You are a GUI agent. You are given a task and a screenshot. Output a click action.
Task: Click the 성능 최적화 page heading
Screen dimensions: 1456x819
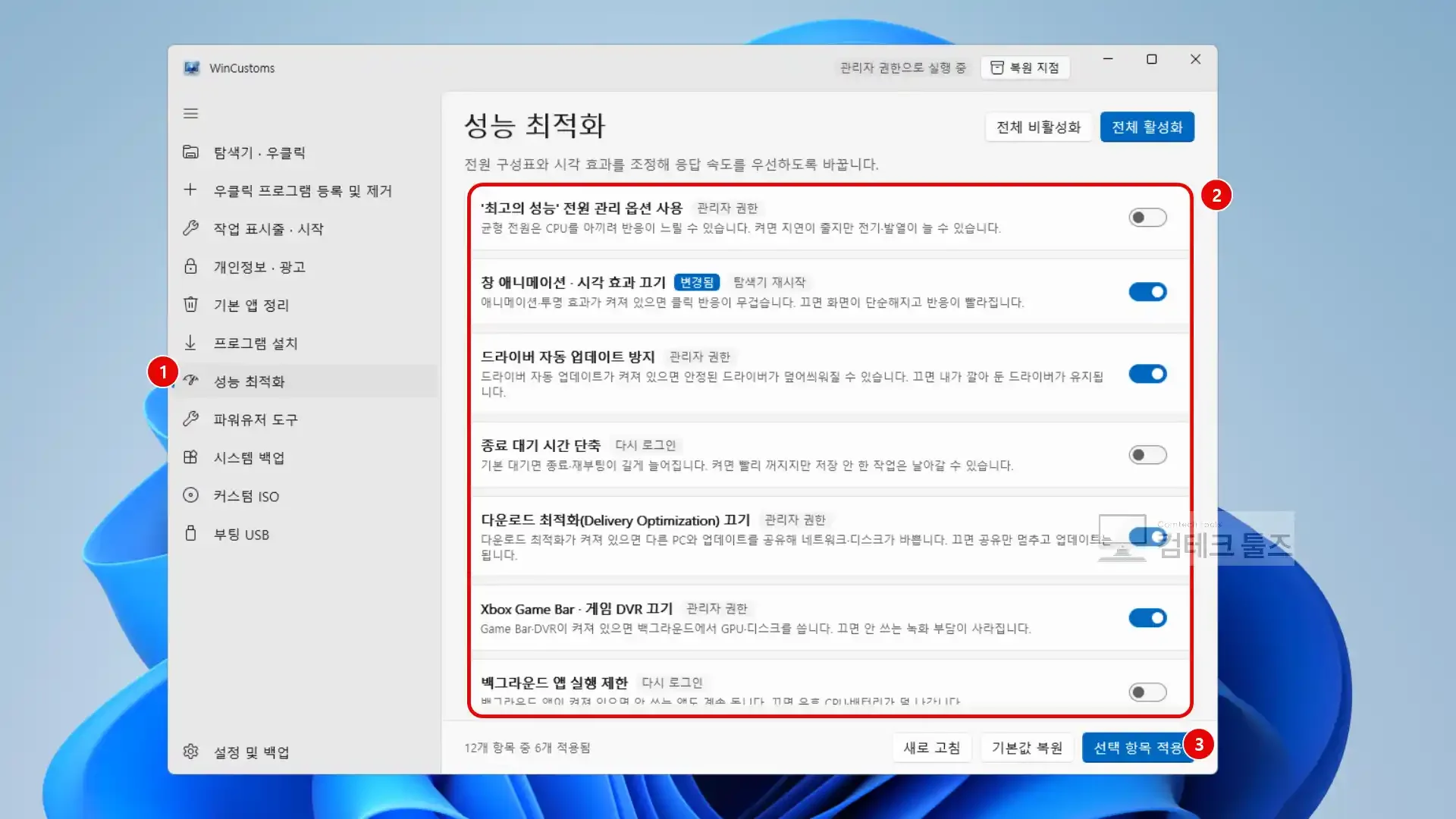click(x=535, y=126)
